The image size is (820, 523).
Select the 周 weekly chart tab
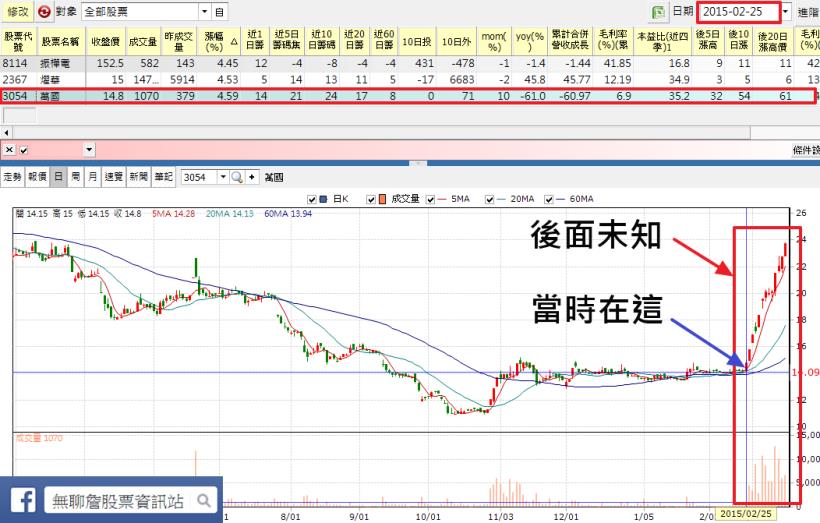75,177
